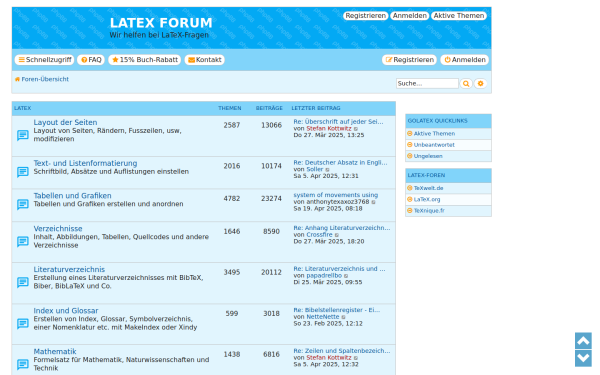This screenshot has width=600, height=375.
Task: View user papadrellbo profile
Action: click(324, 276)
